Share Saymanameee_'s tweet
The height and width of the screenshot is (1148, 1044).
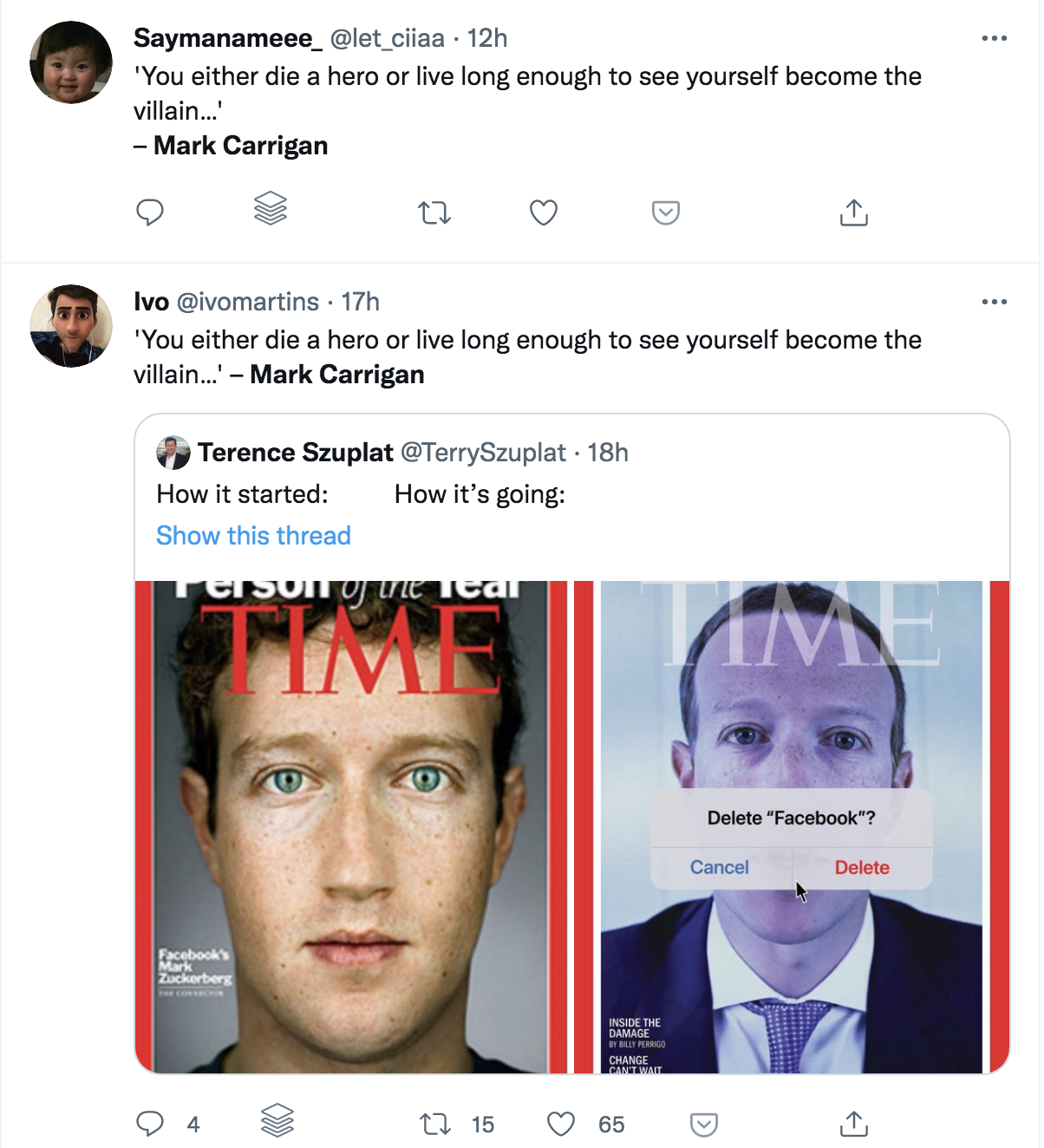[x=854, y=212]
